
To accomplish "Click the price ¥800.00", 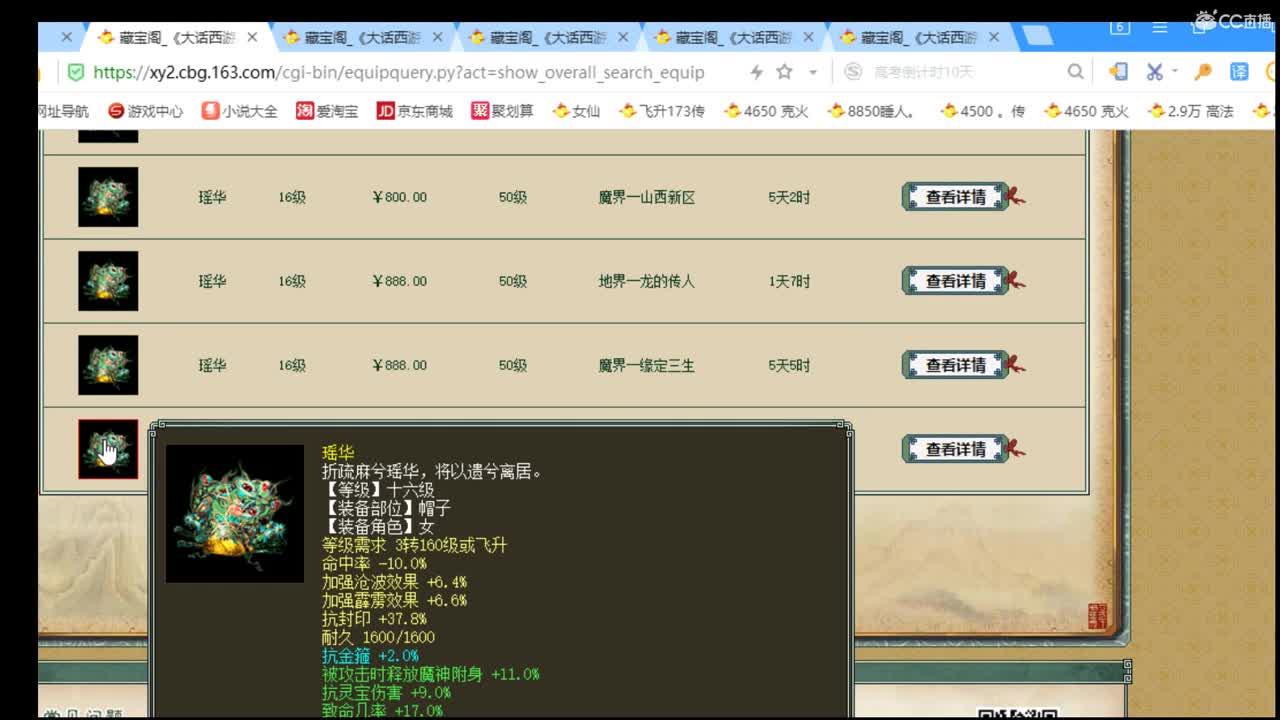I will click(399, 197).
